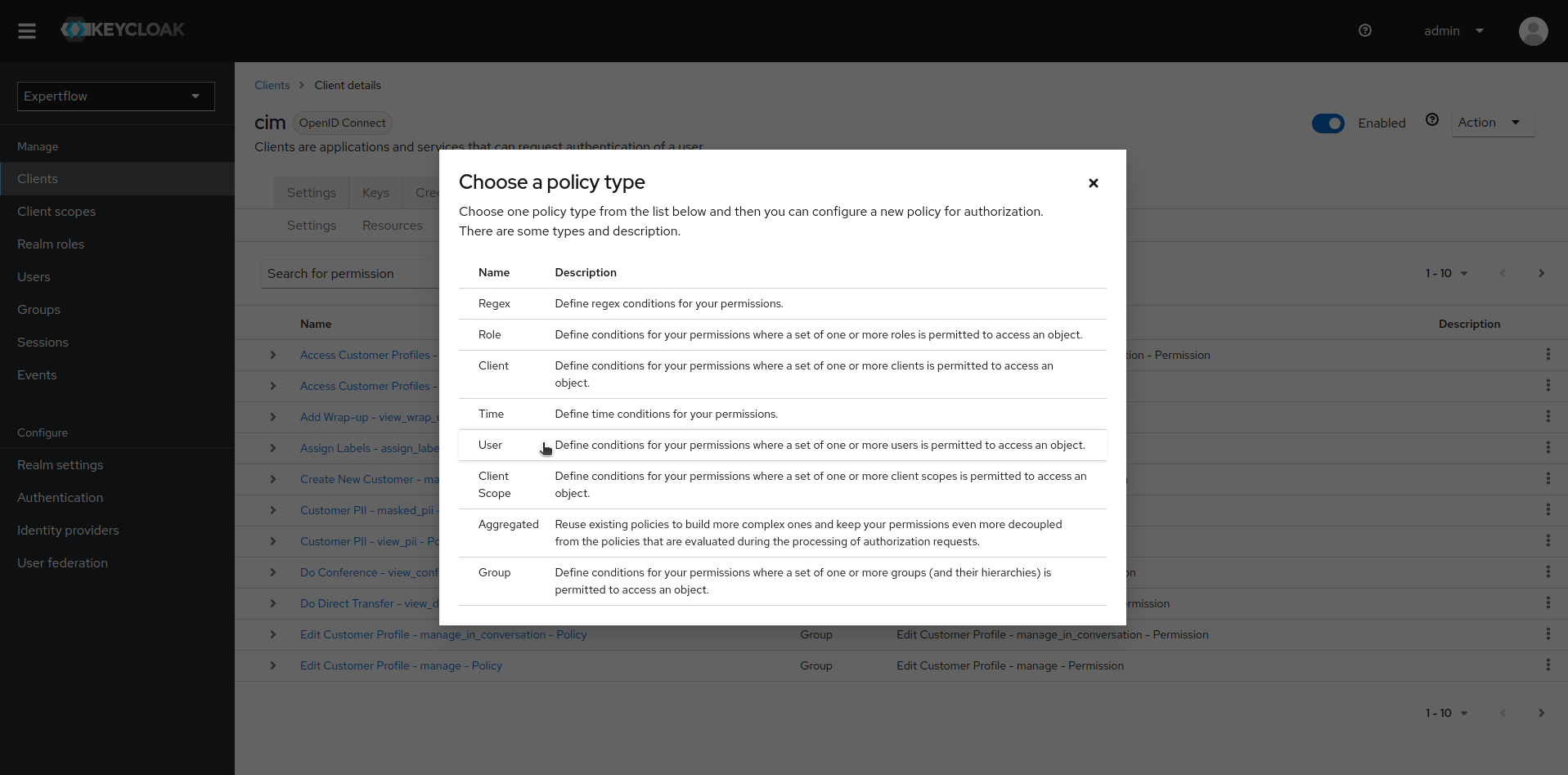Click the previous page arrow in top pagination
This screenshot has height=775, width=1568.
[x=1503, y=273]
